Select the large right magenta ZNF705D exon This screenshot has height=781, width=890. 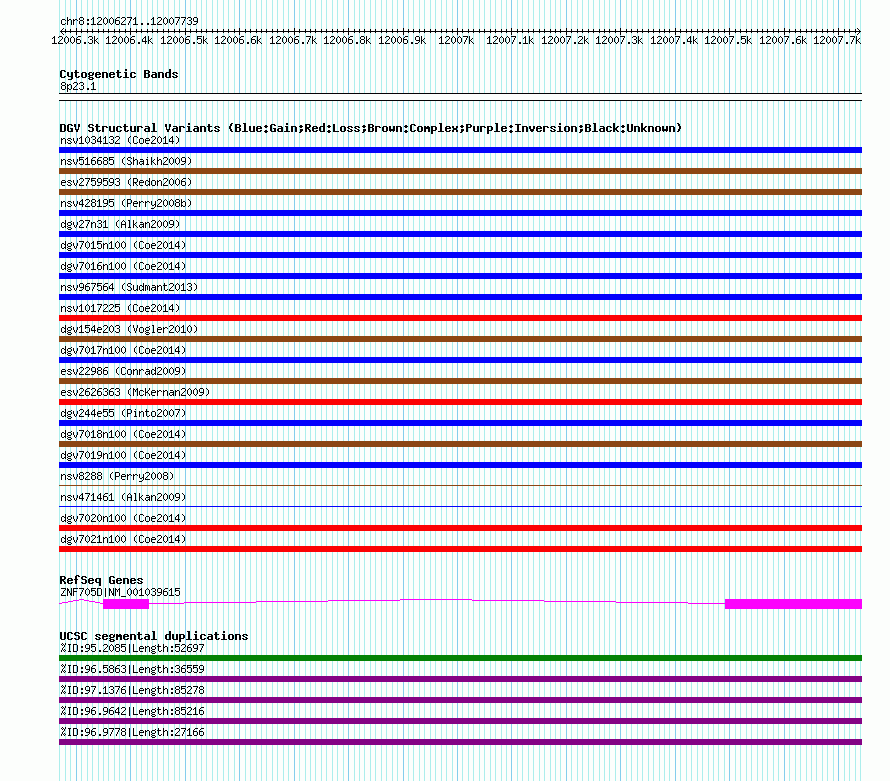coord(794,604)
